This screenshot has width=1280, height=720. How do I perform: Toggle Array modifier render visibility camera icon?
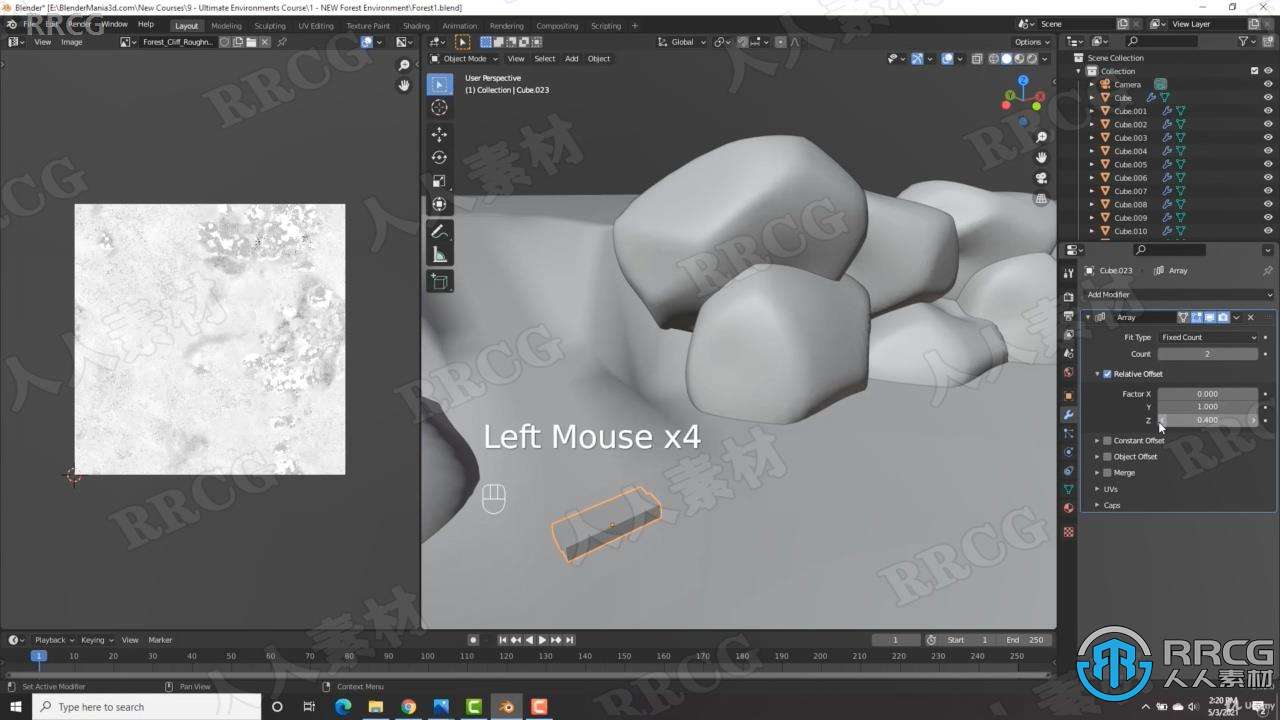coord(1222,317)
